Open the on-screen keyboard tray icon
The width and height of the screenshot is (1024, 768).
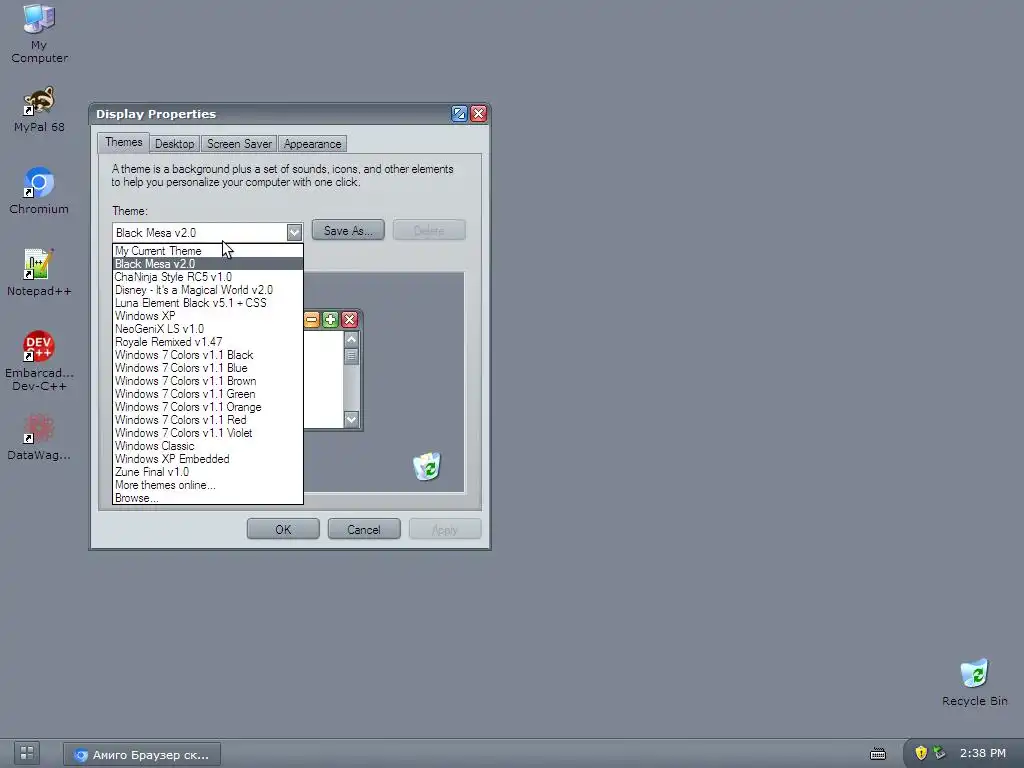click(878, 754)
